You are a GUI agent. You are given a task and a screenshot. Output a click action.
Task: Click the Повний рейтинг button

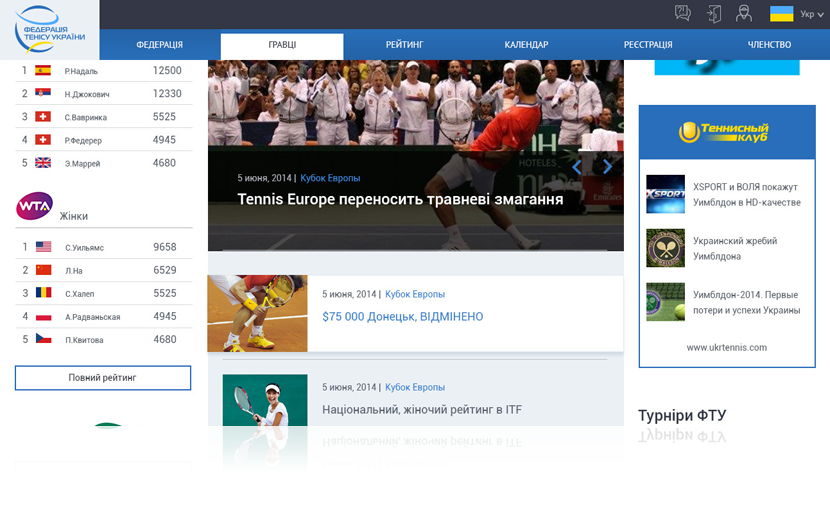[x=103, y=378]
